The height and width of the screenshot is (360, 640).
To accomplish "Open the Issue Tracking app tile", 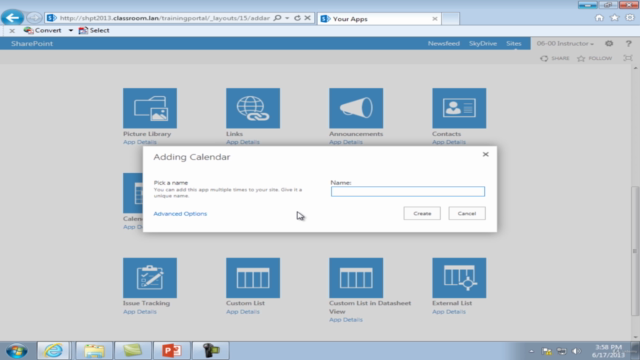I will [150, 278].
